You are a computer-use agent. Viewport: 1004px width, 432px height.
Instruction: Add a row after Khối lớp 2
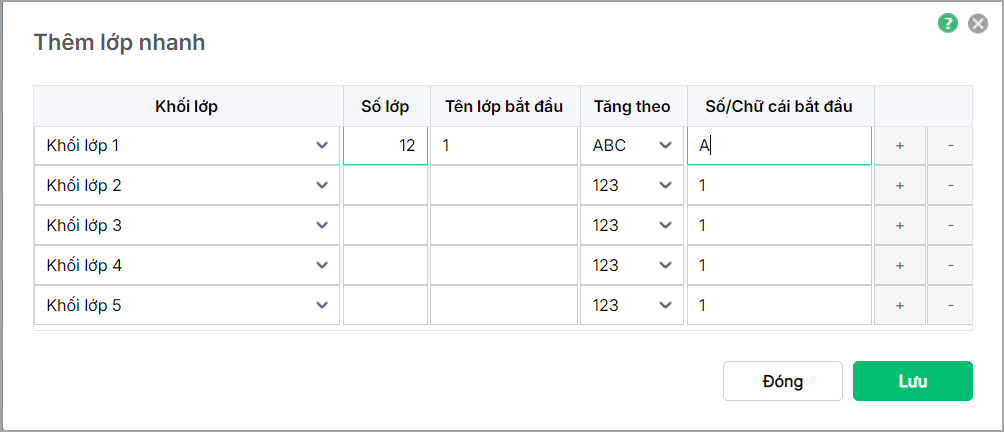click(900, 186)
